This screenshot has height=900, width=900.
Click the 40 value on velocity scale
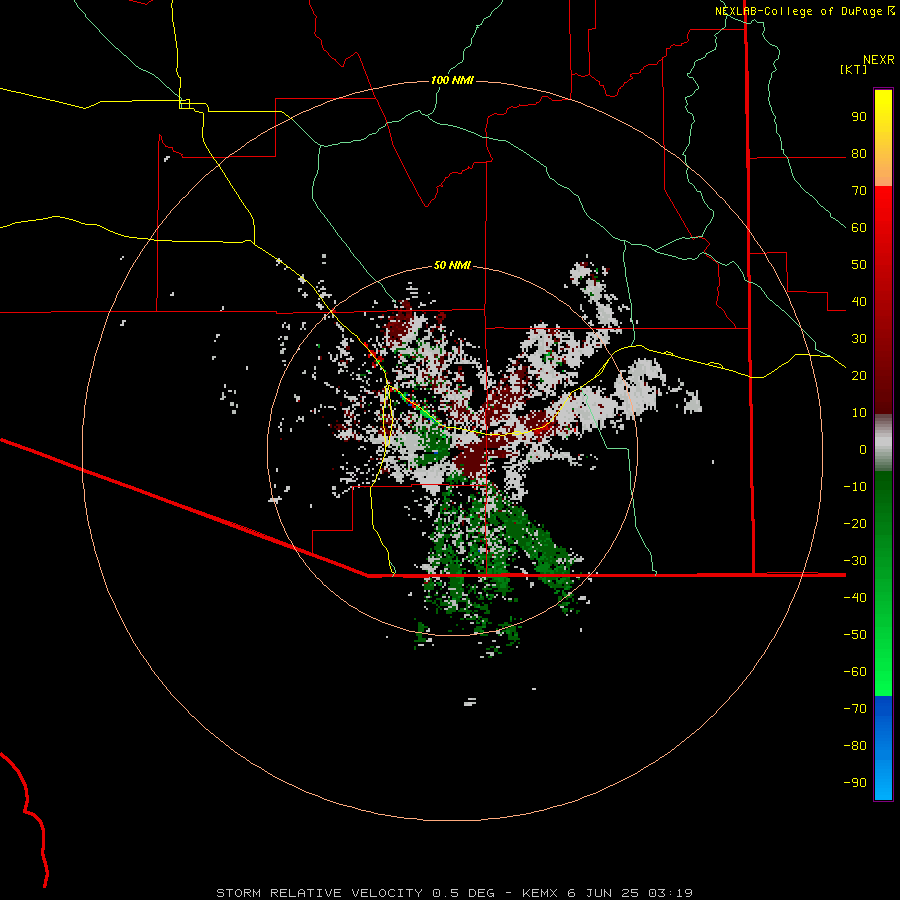[859, 302]
